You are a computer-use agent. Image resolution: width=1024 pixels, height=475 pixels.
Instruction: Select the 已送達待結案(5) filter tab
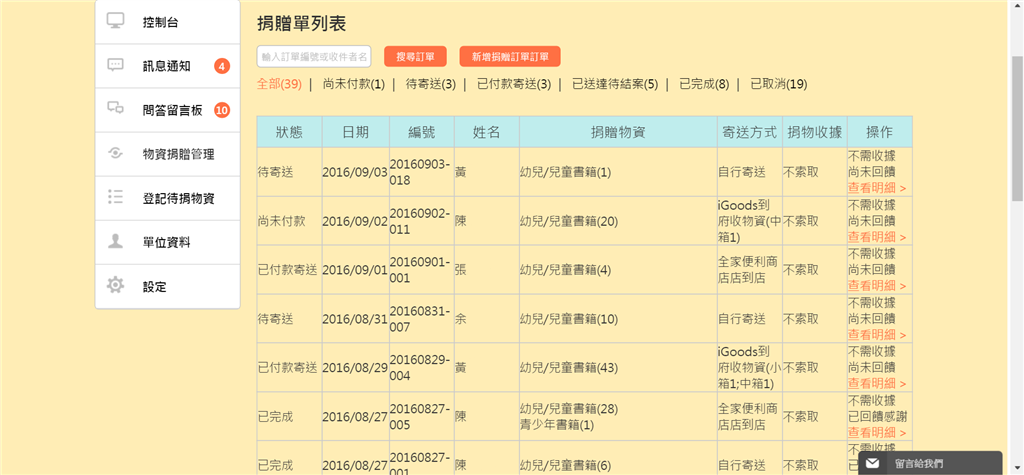615,84
